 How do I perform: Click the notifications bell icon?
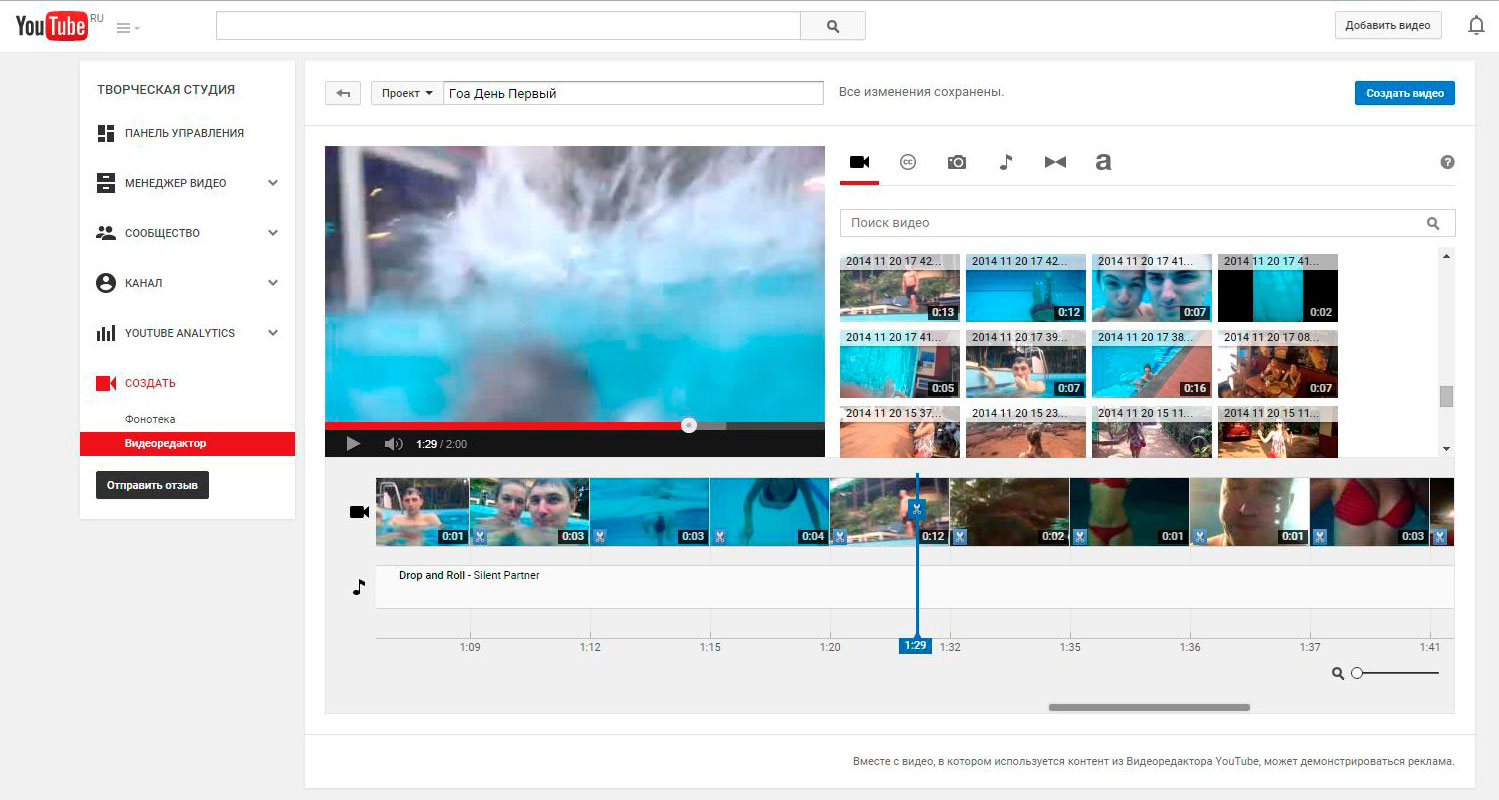pyautogui.click(x=1476, y=26)
